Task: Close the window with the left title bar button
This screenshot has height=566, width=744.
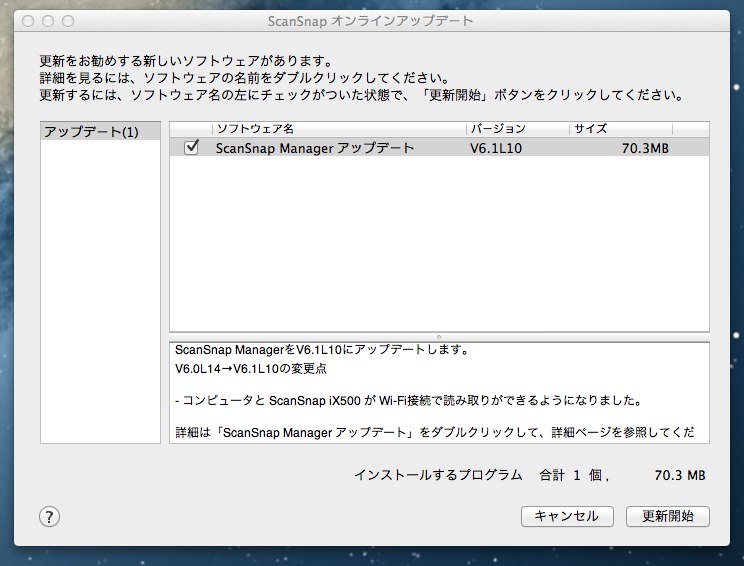Action: pyautogui.click(x=28, y=21)
